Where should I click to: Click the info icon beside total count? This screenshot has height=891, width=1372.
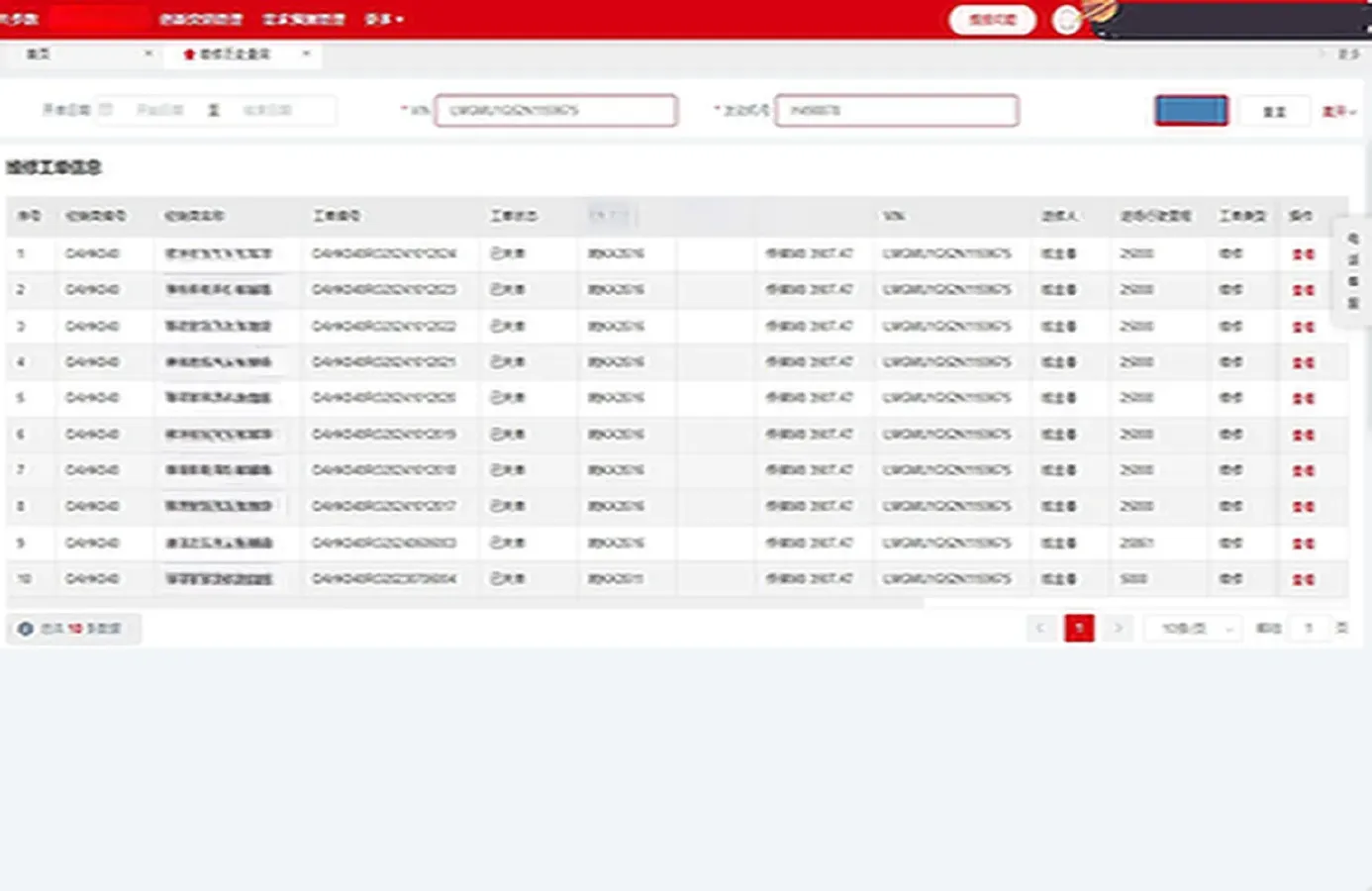tap(26, 629)
